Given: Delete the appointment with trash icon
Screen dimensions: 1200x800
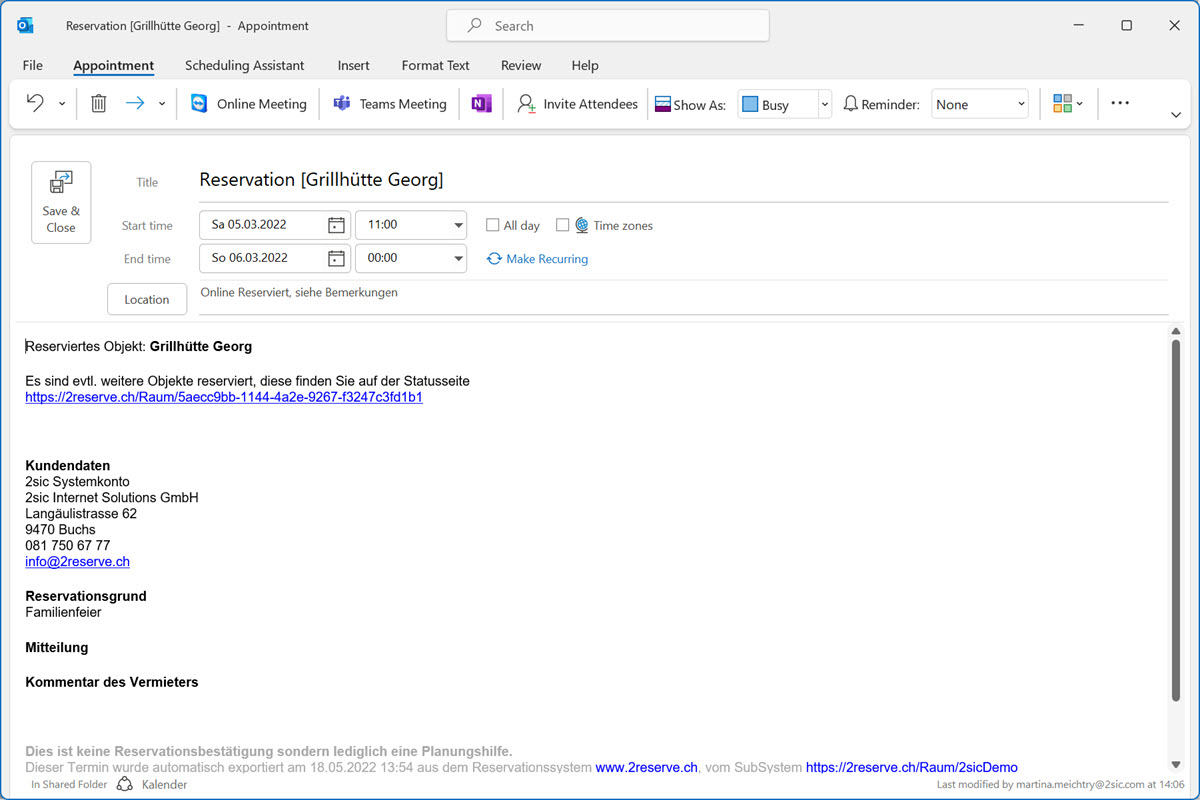Looking at the screenshot, I should [98, 103].
